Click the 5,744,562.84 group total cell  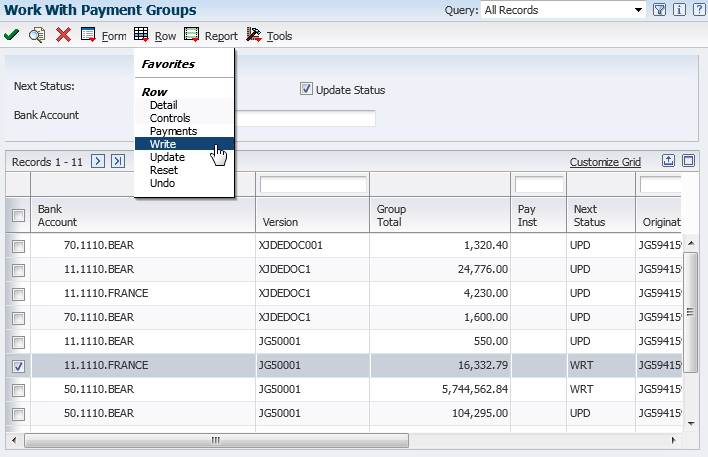(440, 389)
